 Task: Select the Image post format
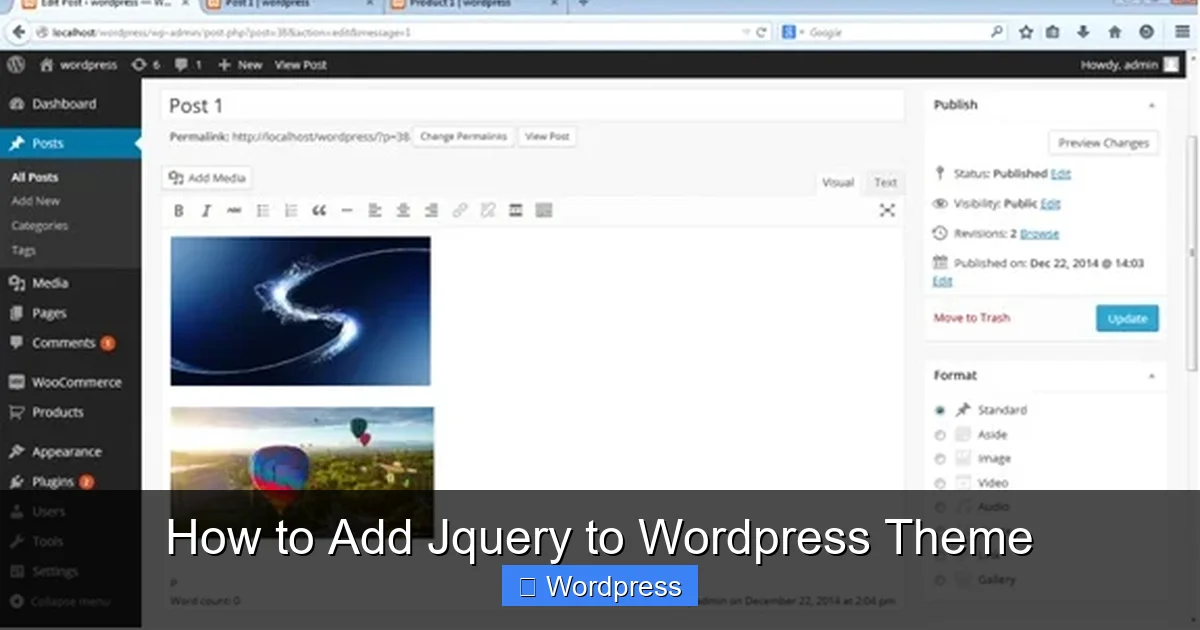click(x=940, y=459)
